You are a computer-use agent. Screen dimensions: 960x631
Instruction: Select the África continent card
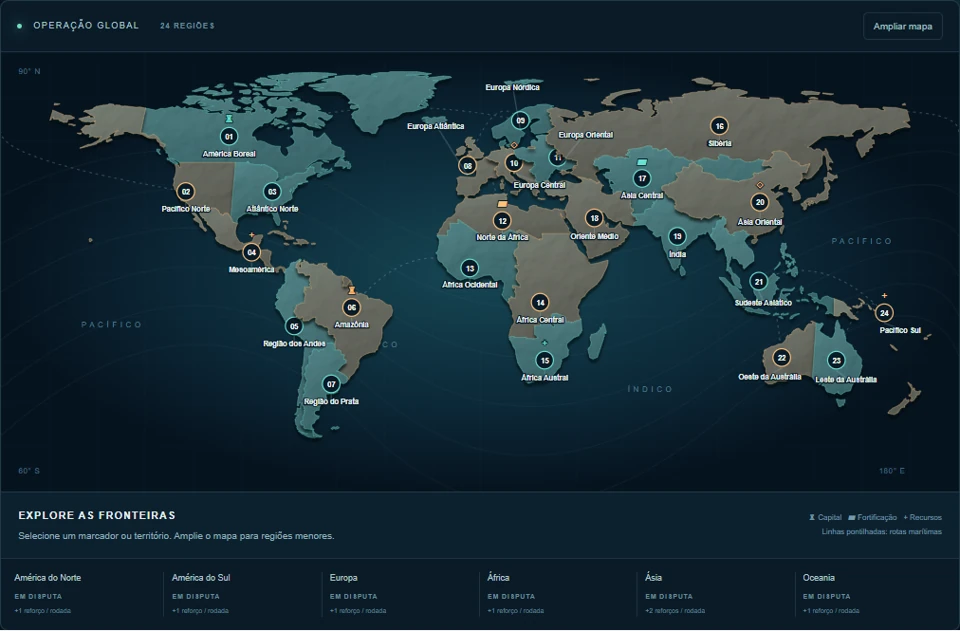[556, 593]
